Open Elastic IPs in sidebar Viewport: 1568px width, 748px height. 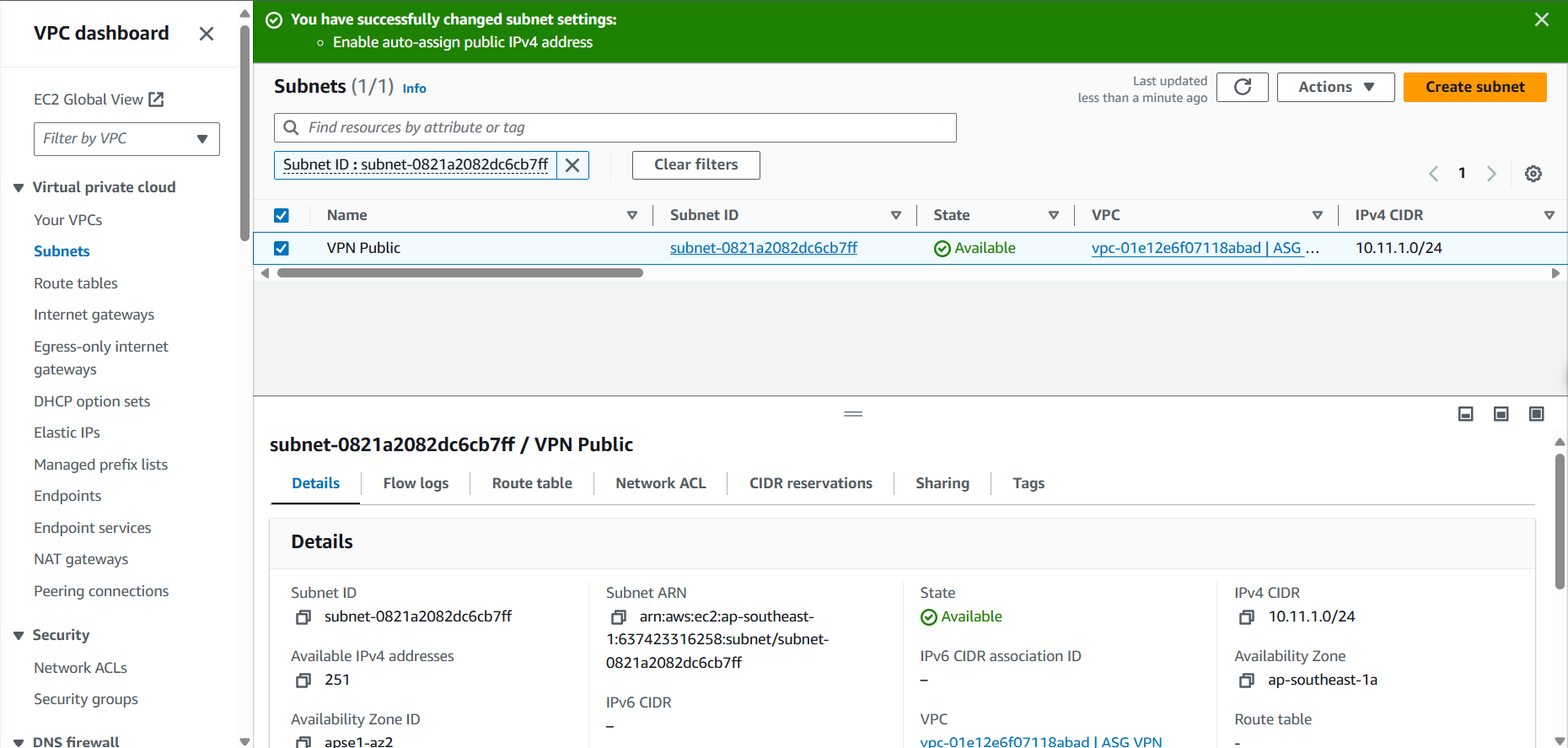[67, 433]
